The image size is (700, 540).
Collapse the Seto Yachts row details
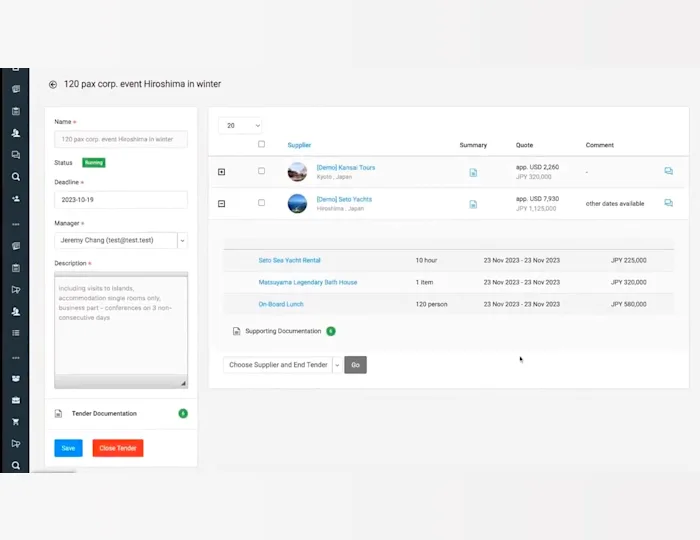tap(221, 204)
